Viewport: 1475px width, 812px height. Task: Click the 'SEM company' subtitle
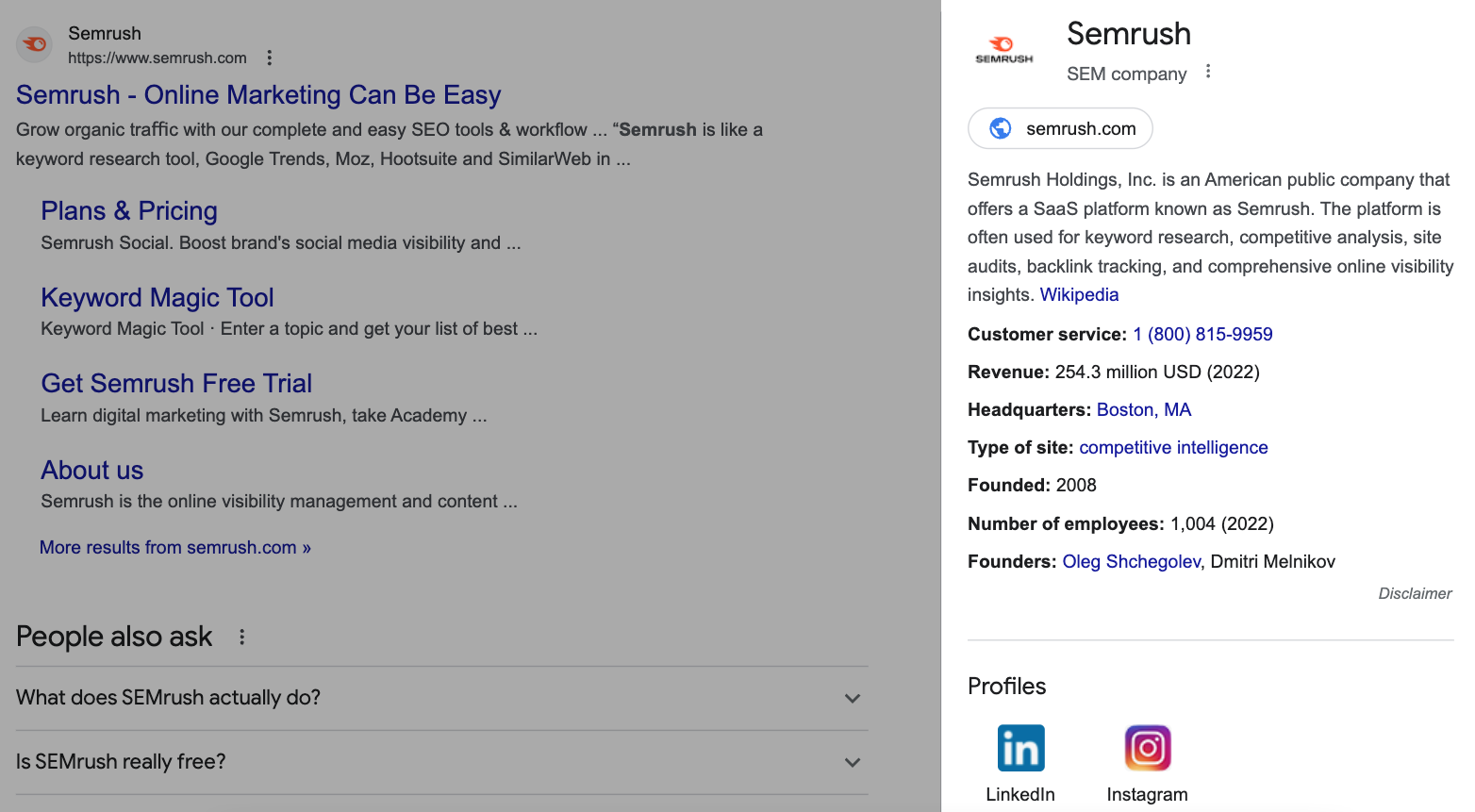[x=1126, y=74]
